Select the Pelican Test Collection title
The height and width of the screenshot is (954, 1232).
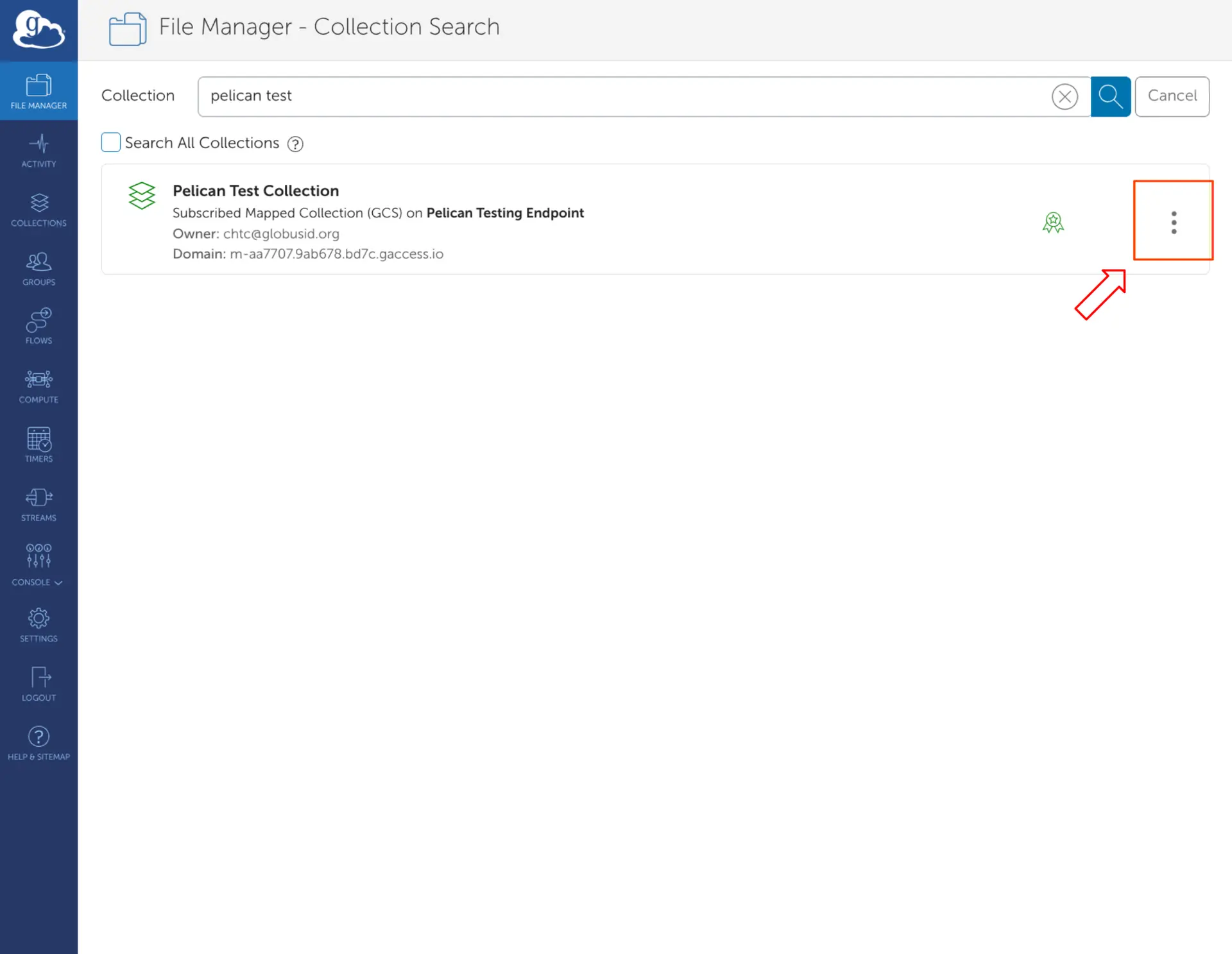(255, 191)
